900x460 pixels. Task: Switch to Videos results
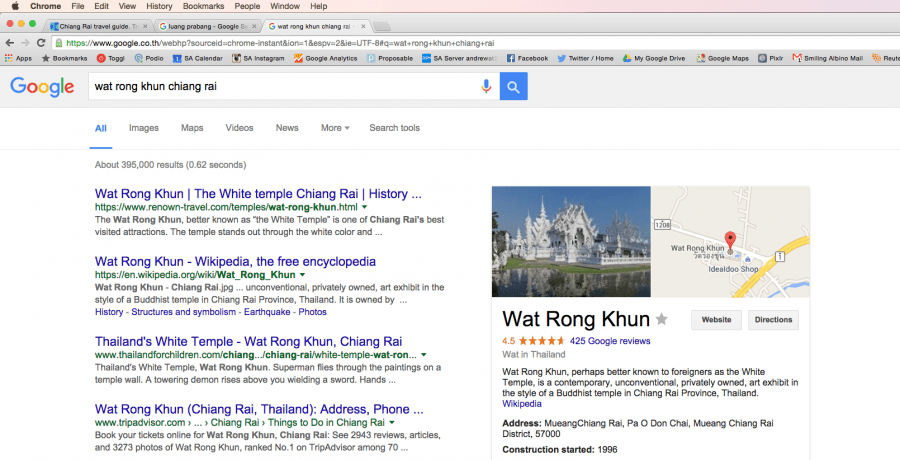pyautogui.click(x=239, y=128)
